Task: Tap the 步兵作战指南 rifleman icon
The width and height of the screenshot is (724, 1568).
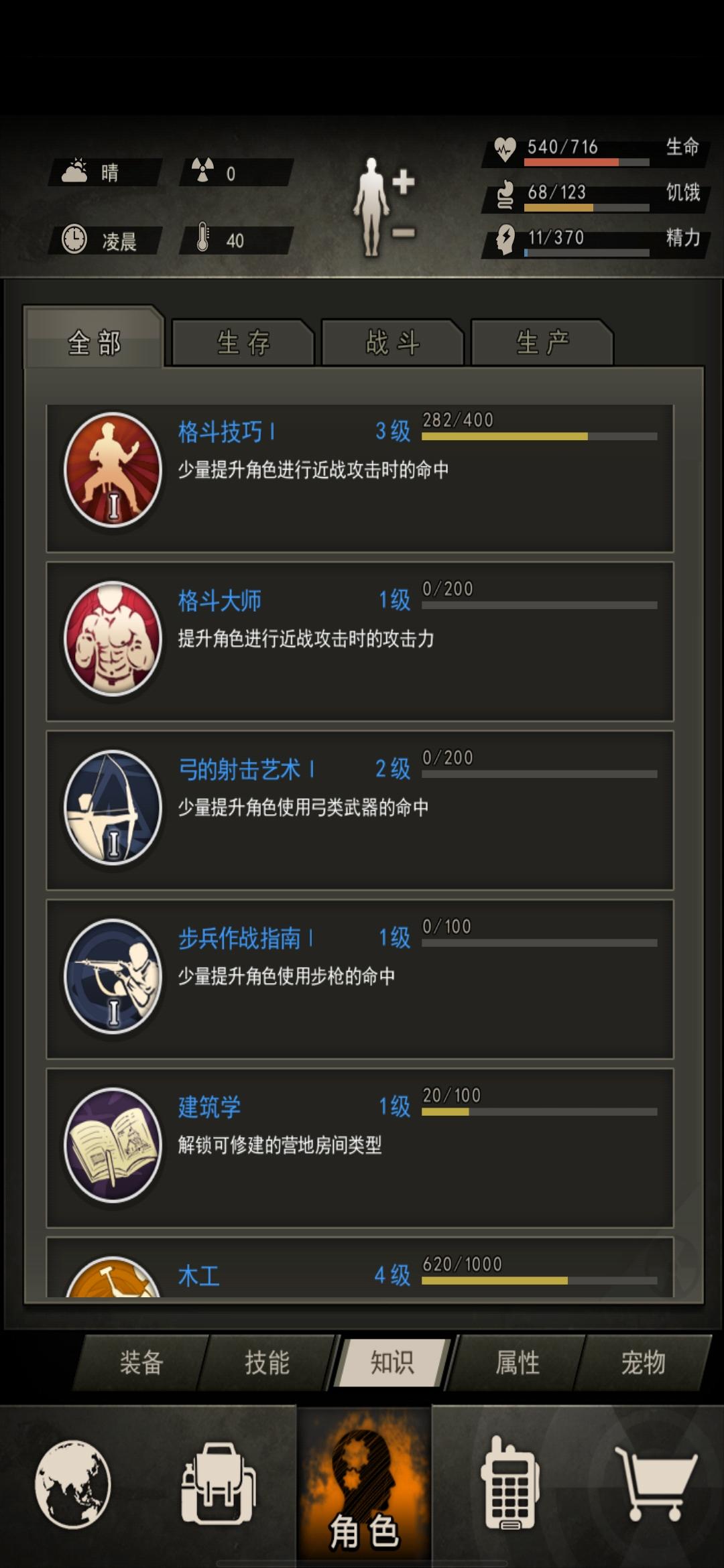Action: pos(113,976)
